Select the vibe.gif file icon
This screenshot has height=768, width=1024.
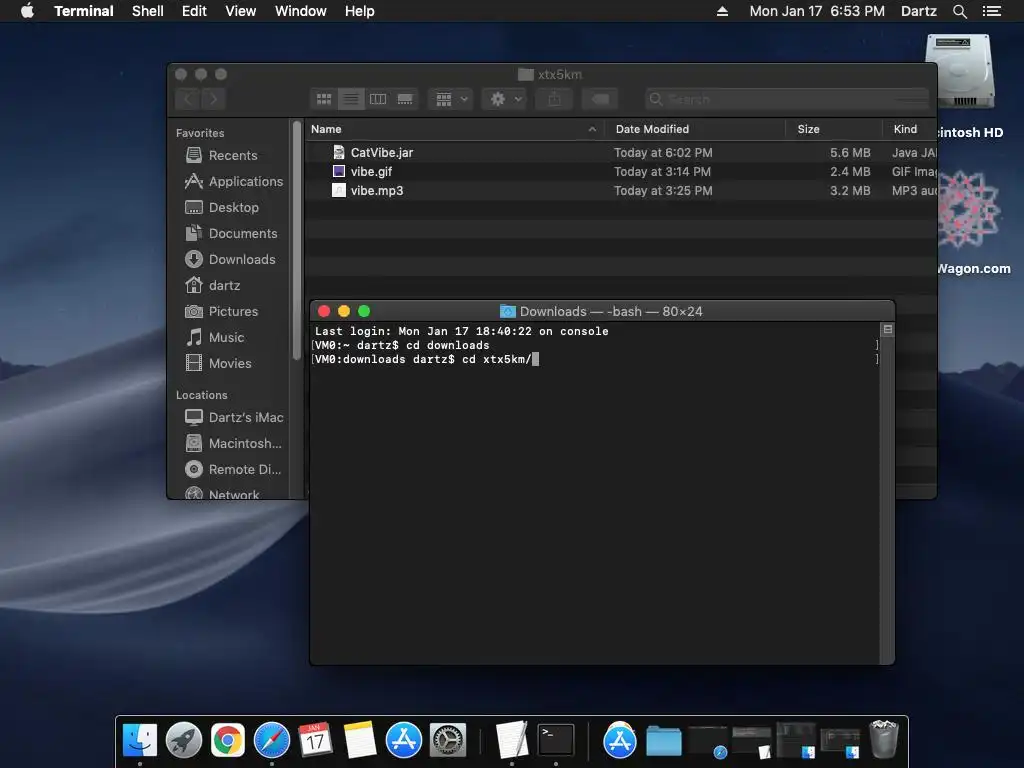(x=338, y=171)
